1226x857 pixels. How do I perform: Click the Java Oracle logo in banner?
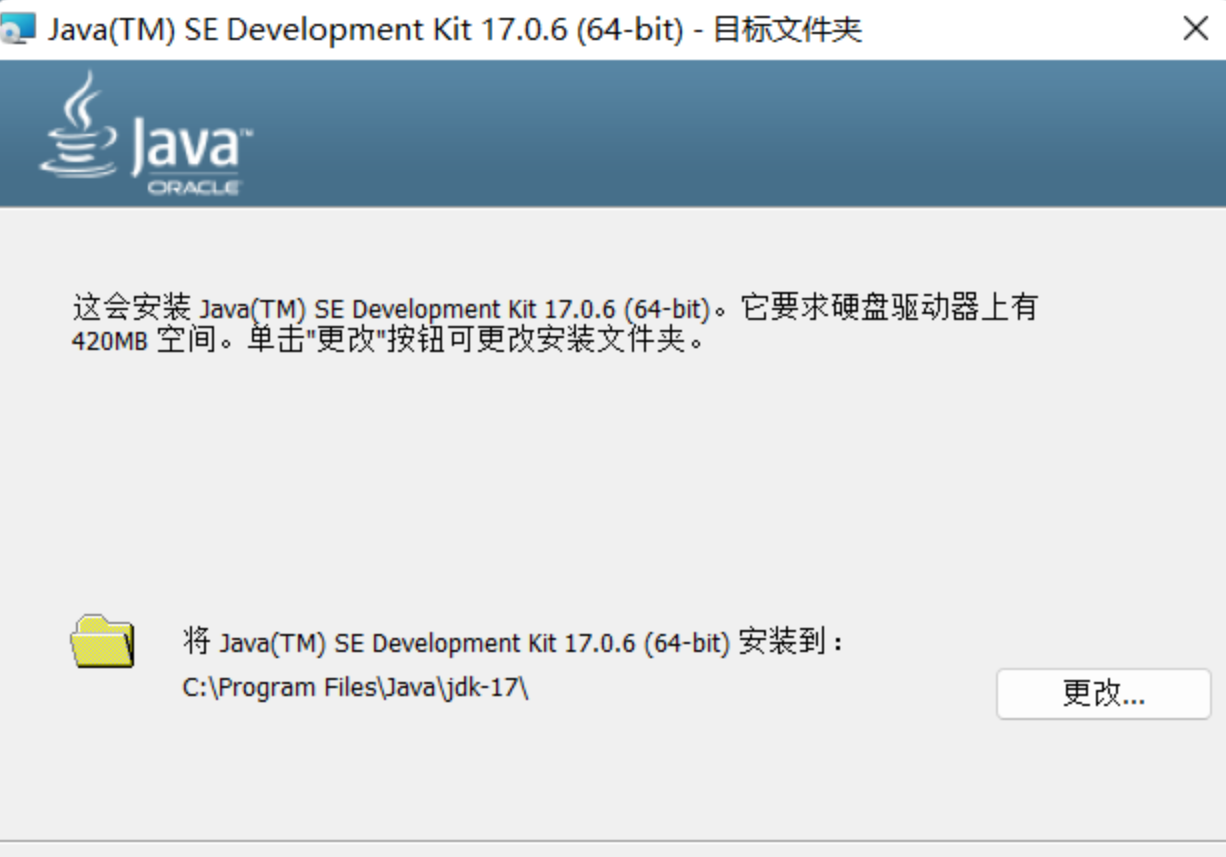(x=146, y=133)
